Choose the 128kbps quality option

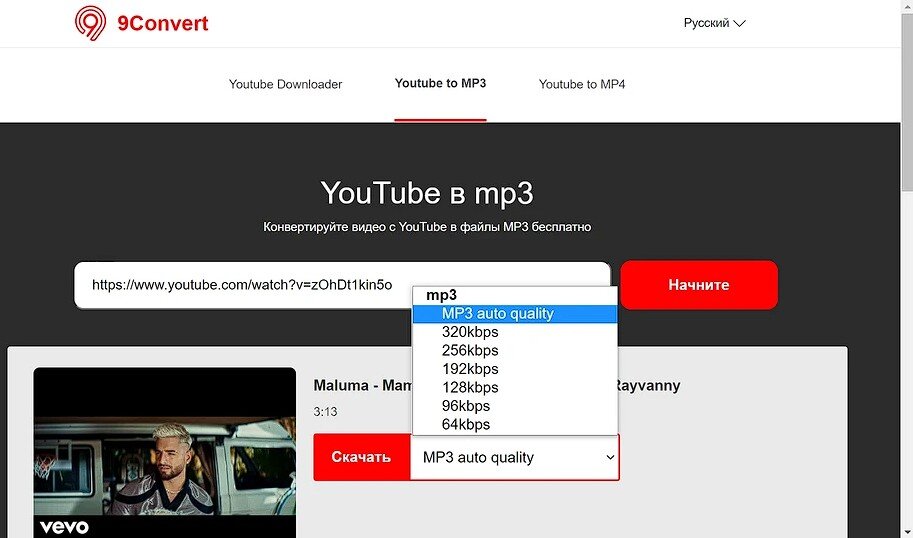(515, 388)
